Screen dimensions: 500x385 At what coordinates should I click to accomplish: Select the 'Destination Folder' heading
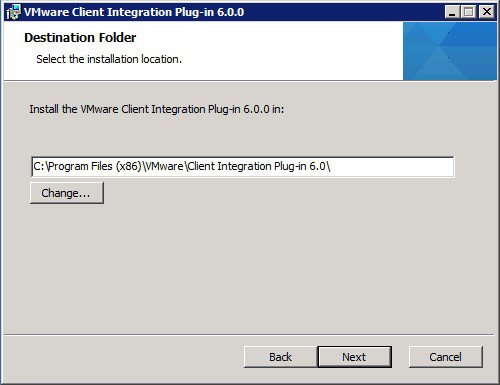[80, 38]
